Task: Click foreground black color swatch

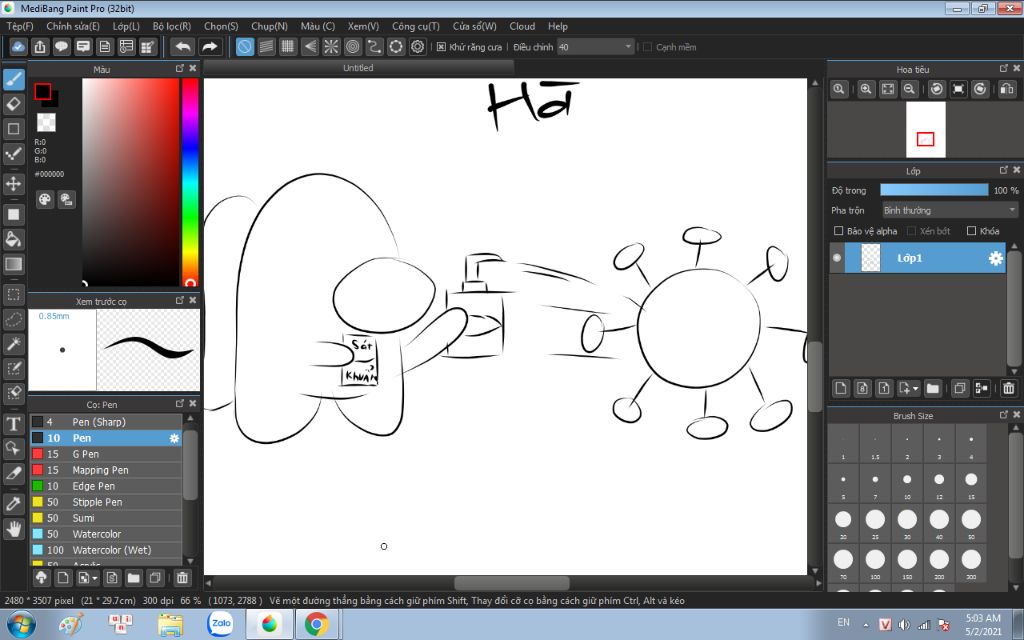Action: (x=42, y=91)
